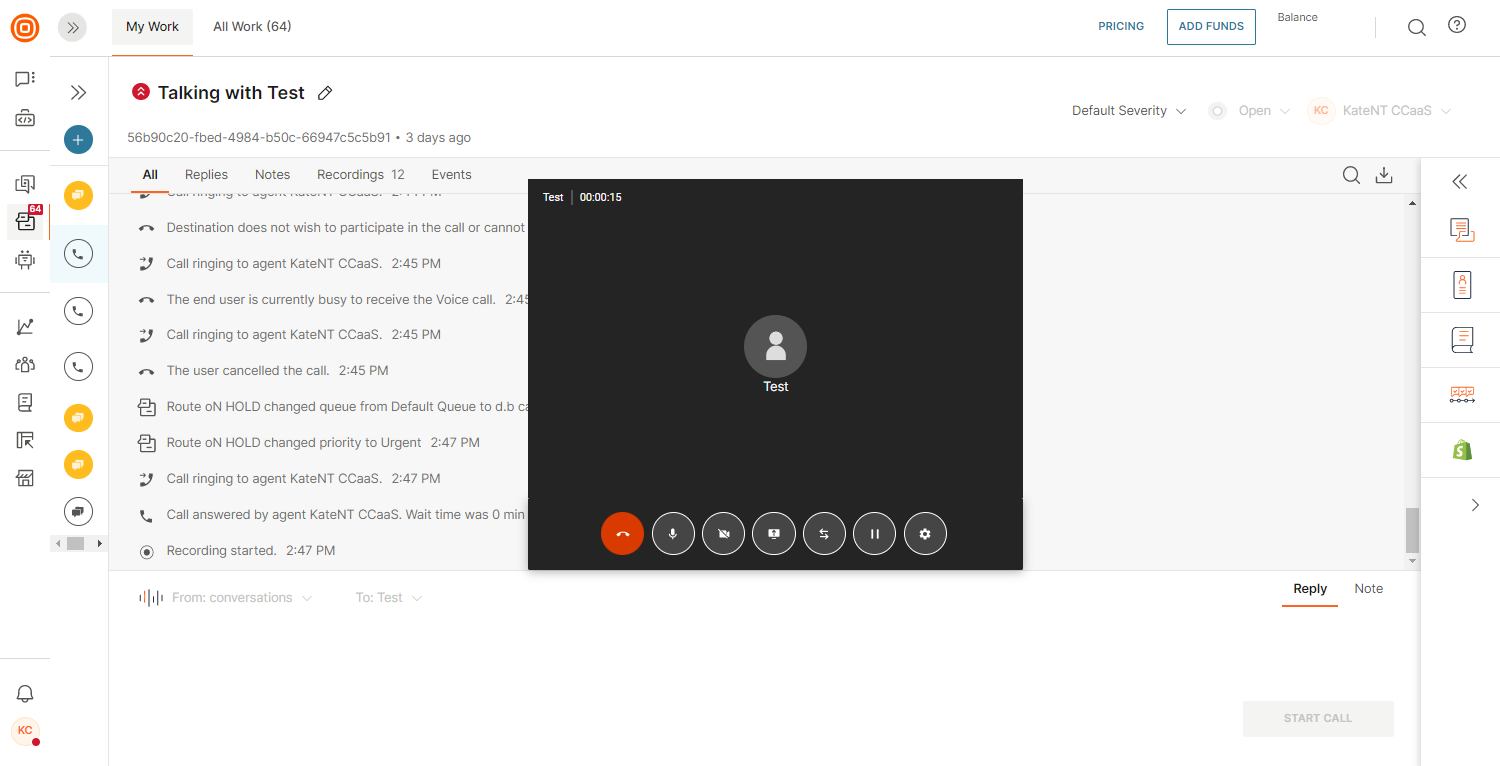Hang up the call with Test
This screenshot has height=766, width=1500.
pyautogui.click(x=622, y=534)
